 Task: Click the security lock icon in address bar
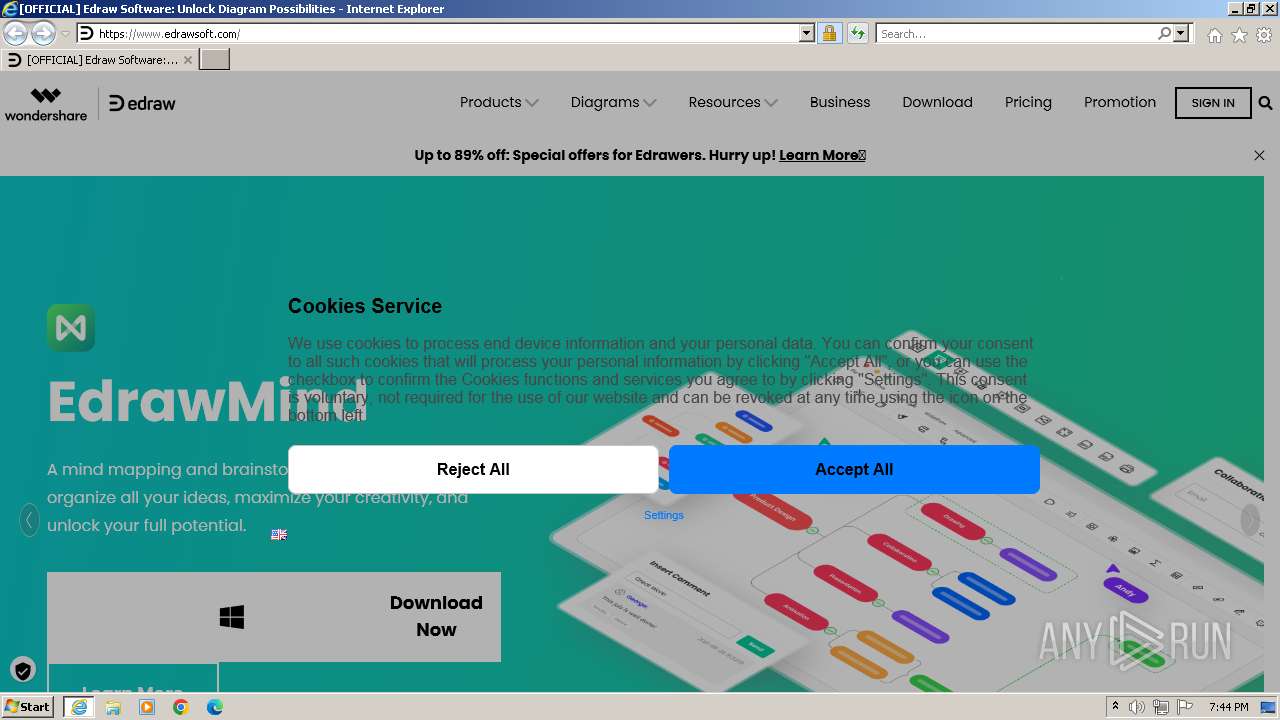click(829, 33)
